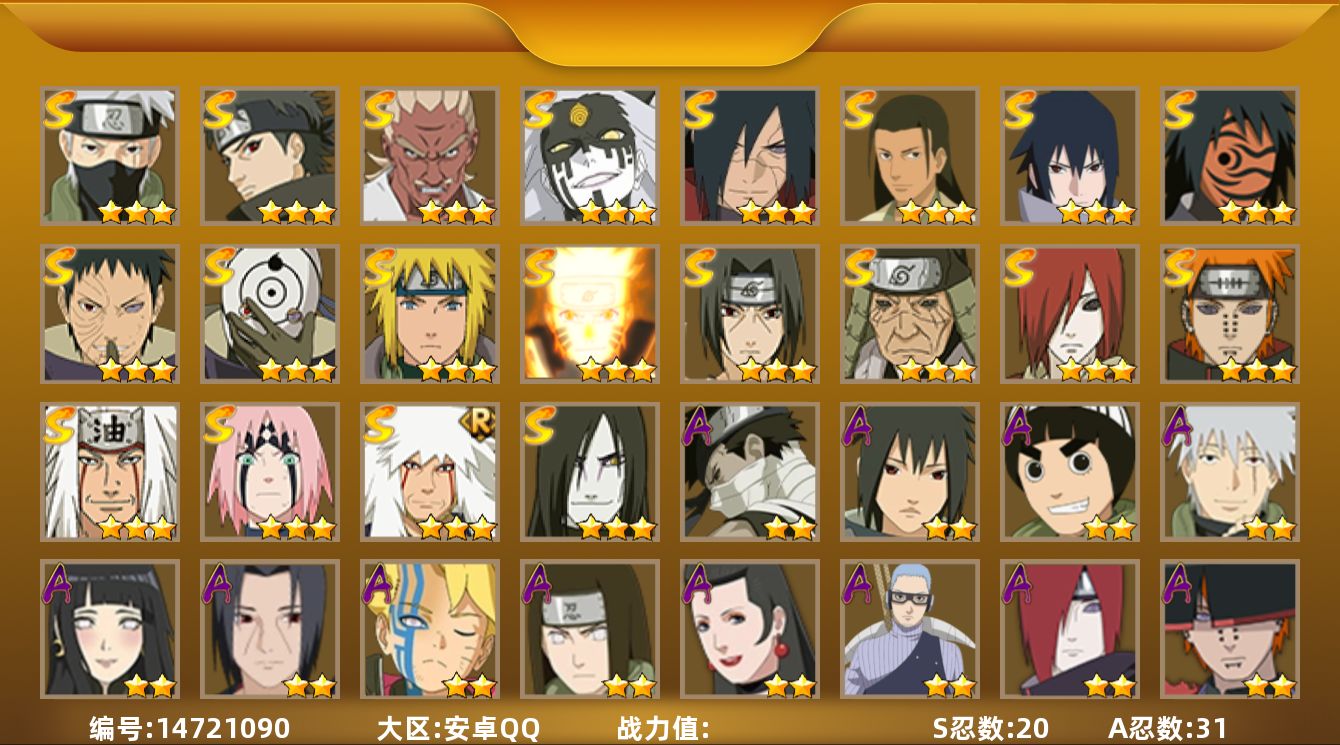Pick the orange-haired ninja with facial piercings
The image size is (1340, 745).
pyautogui.click(x=1230, y=314)
